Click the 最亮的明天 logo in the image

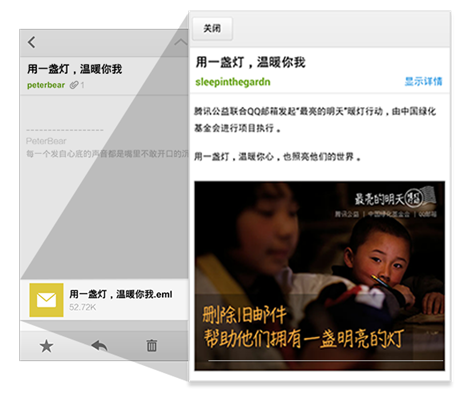coord(395,198)
